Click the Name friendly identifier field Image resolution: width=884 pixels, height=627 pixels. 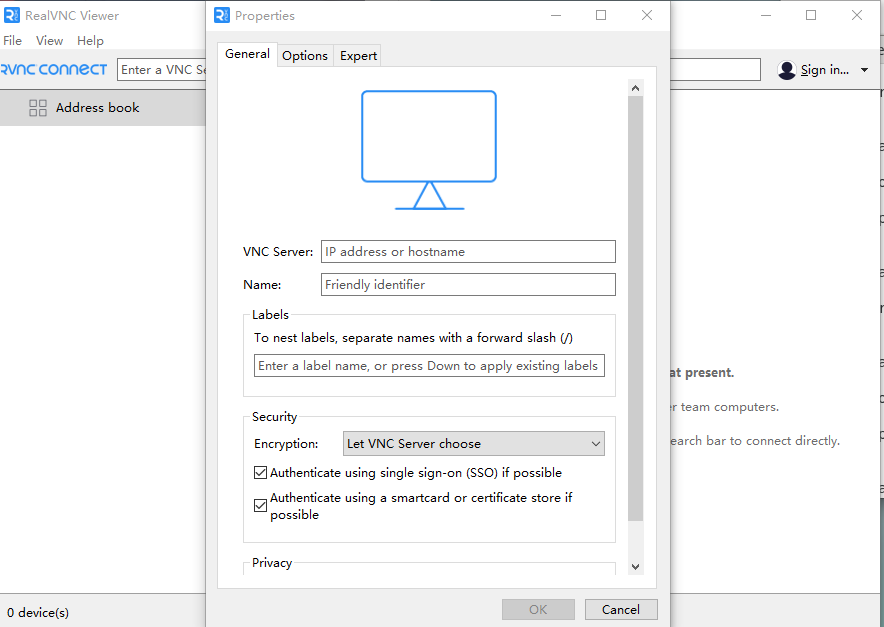coord(468,285)
